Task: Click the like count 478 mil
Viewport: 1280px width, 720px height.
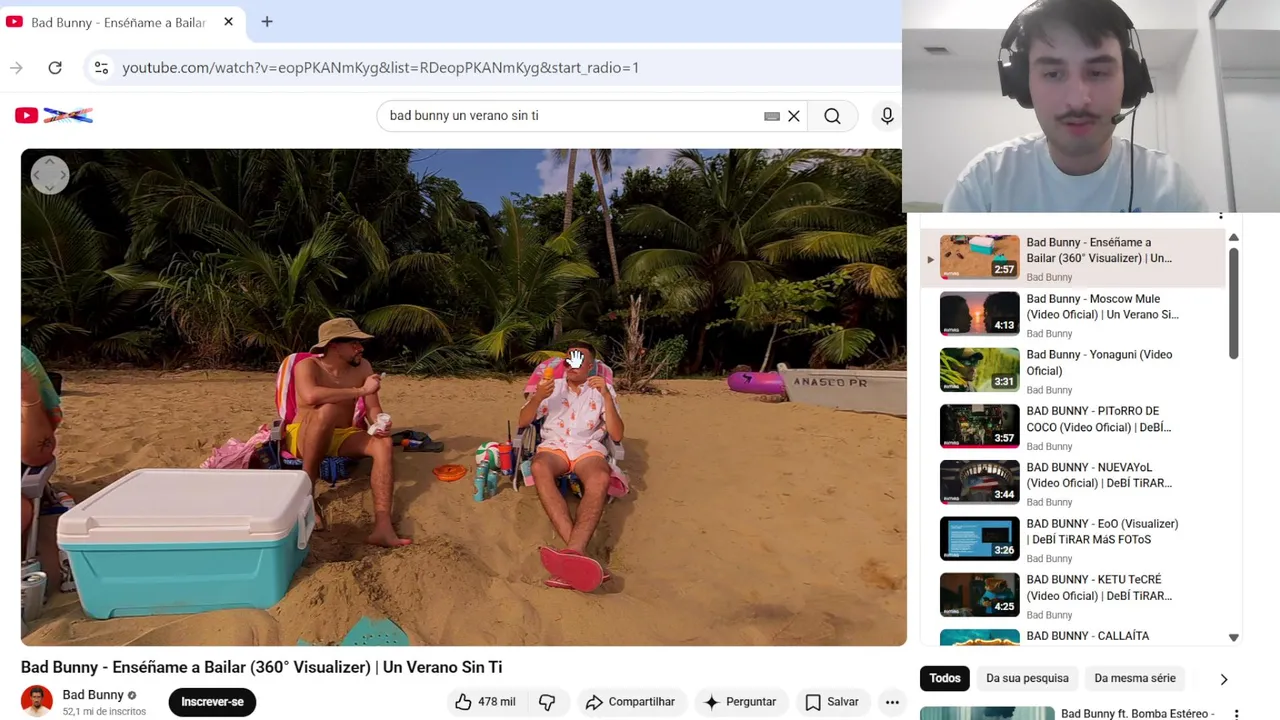Action: tap(496, 702)
